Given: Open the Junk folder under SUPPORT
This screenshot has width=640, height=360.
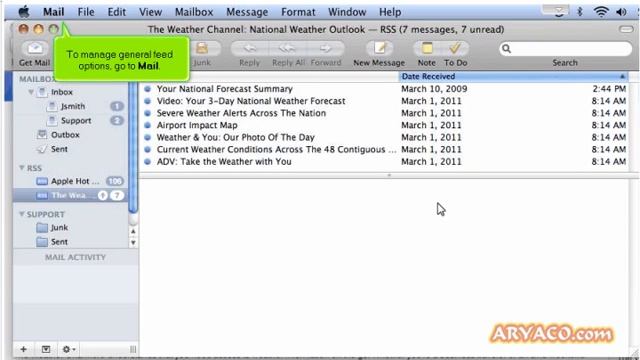Looking at the screenshot, I should pyautogui.click(x=59, y=227).
